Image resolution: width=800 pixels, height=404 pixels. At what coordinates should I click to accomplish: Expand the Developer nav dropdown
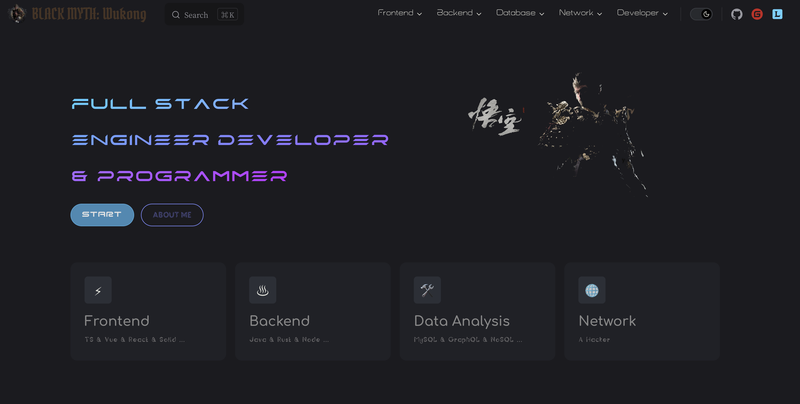tap(642, 13)
